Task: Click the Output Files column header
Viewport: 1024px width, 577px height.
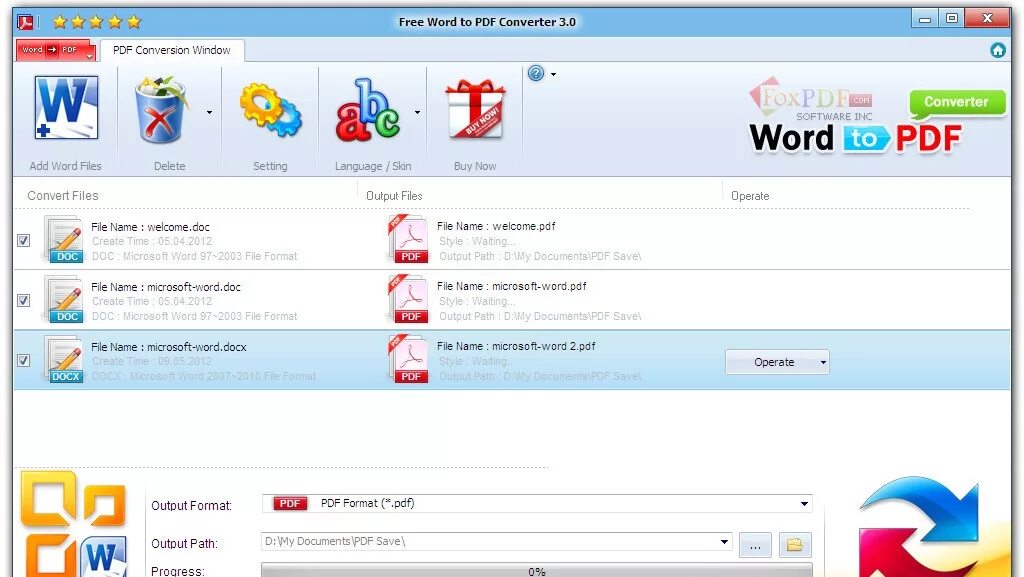Action: (x=394, y=196)
